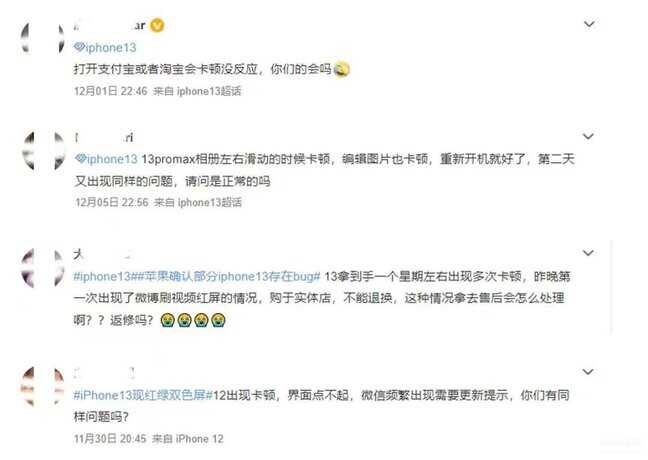Expand options chevron on the 13promax post
This screenshot has width=648, height=460.
point(588,136)
